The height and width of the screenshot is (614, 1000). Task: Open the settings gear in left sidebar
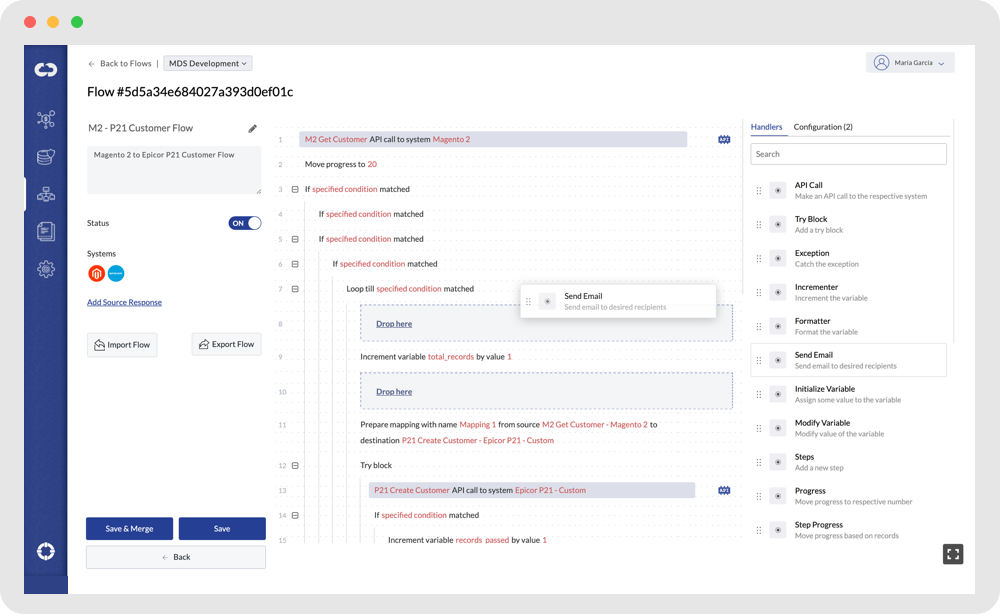tap(46, 268)
